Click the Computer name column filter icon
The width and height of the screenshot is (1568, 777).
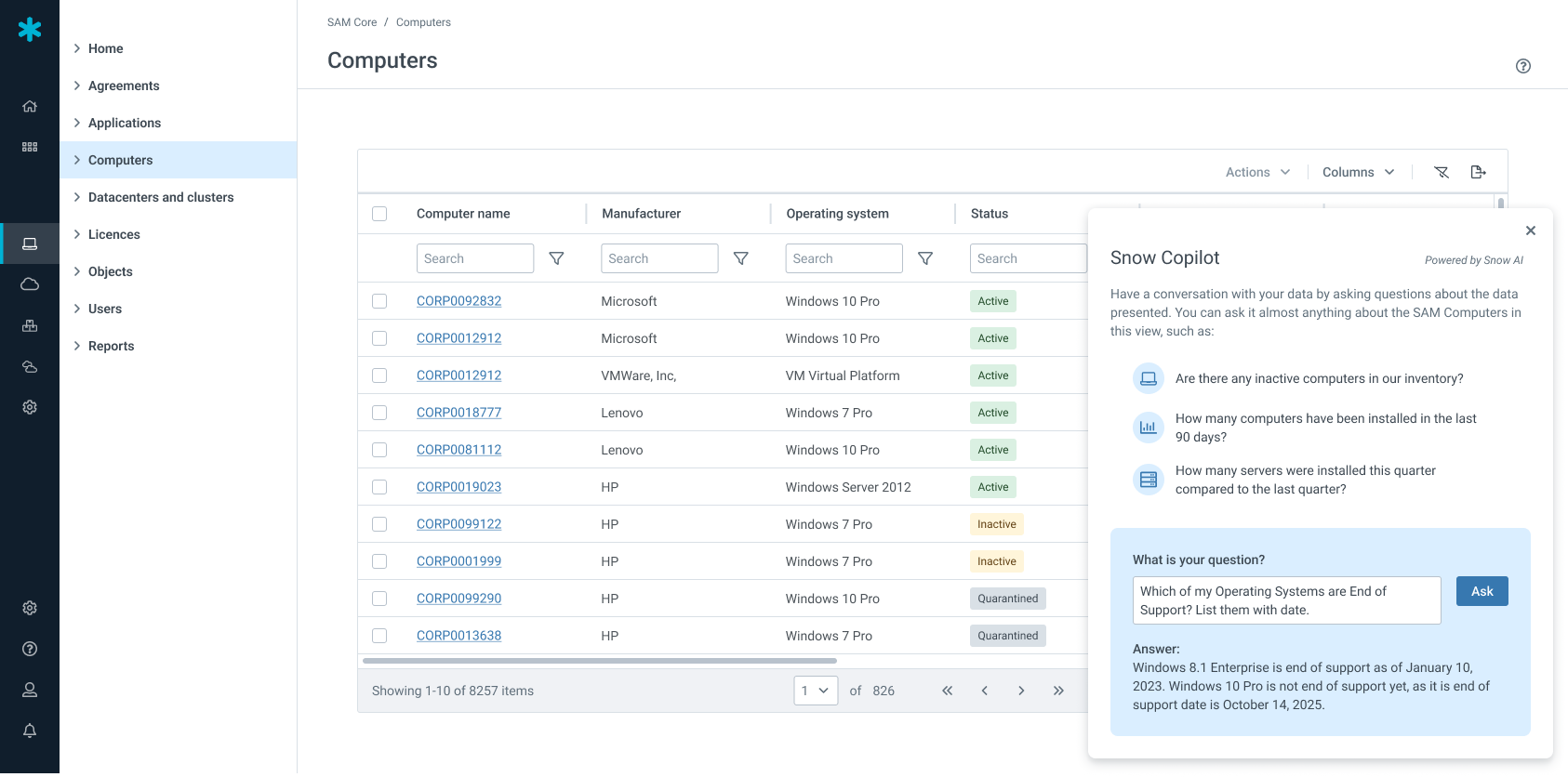[x=556, y=258]
